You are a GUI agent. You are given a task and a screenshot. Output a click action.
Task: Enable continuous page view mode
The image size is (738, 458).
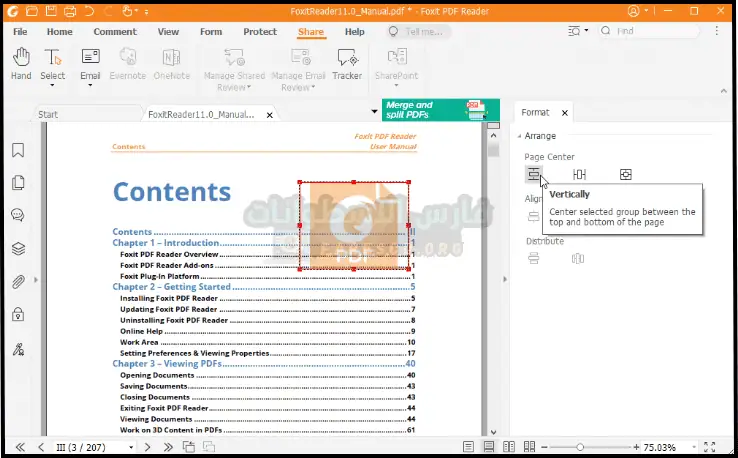[489, 446]
